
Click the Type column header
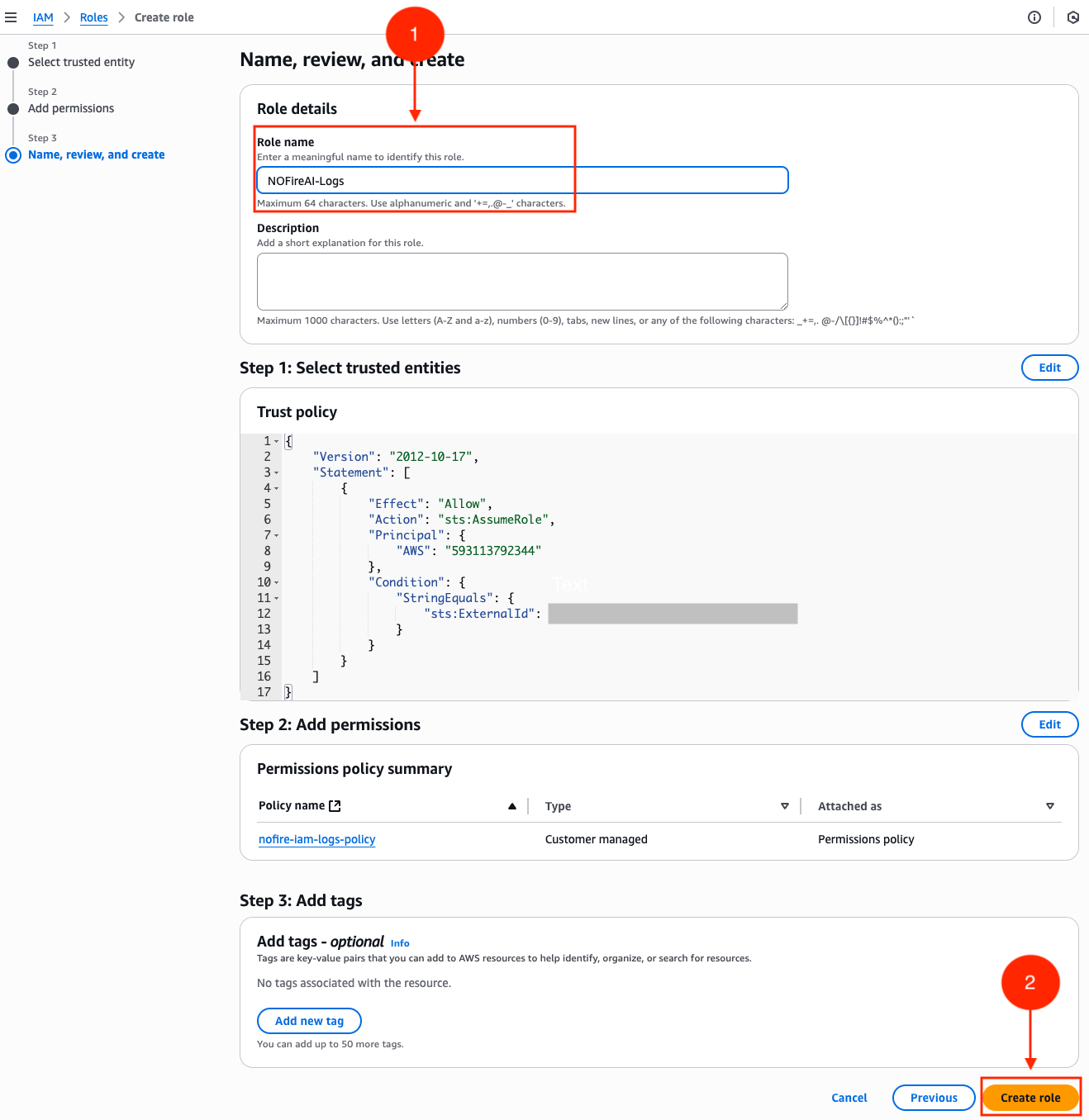tap(559, 806)
